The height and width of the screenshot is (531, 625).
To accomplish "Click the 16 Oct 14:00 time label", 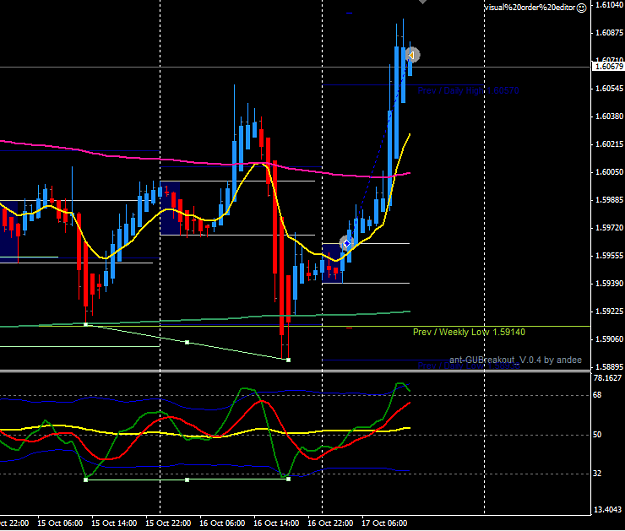I will [x=276, y=523].
